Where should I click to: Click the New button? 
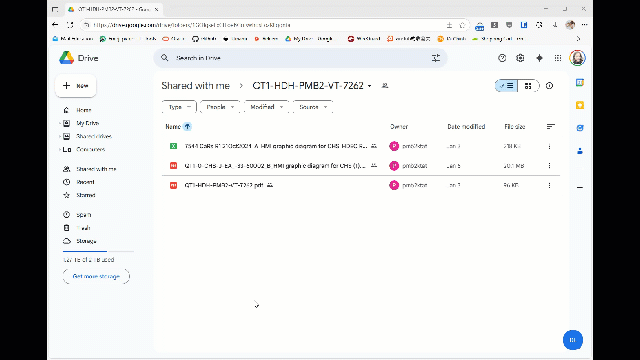point(76,86)
